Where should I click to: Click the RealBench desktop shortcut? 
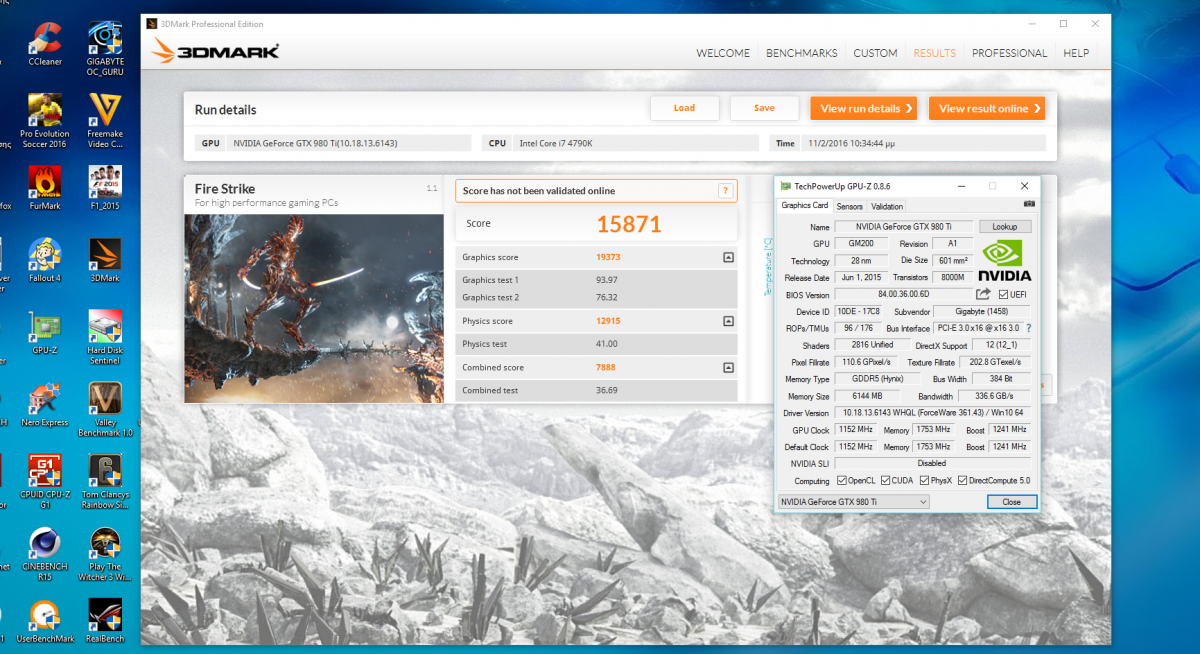pos(105,621)
